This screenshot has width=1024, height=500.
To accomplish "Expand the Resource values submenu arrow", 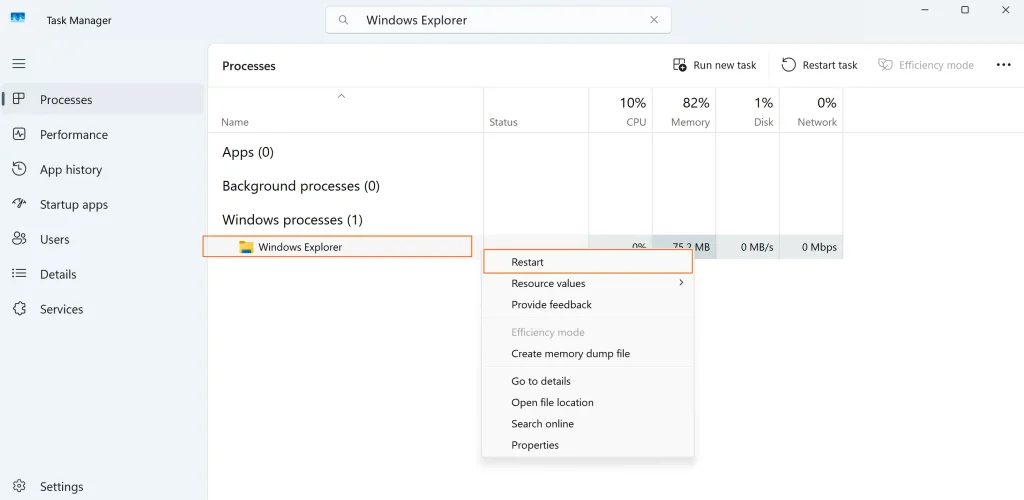I will [x=681, y=283].
